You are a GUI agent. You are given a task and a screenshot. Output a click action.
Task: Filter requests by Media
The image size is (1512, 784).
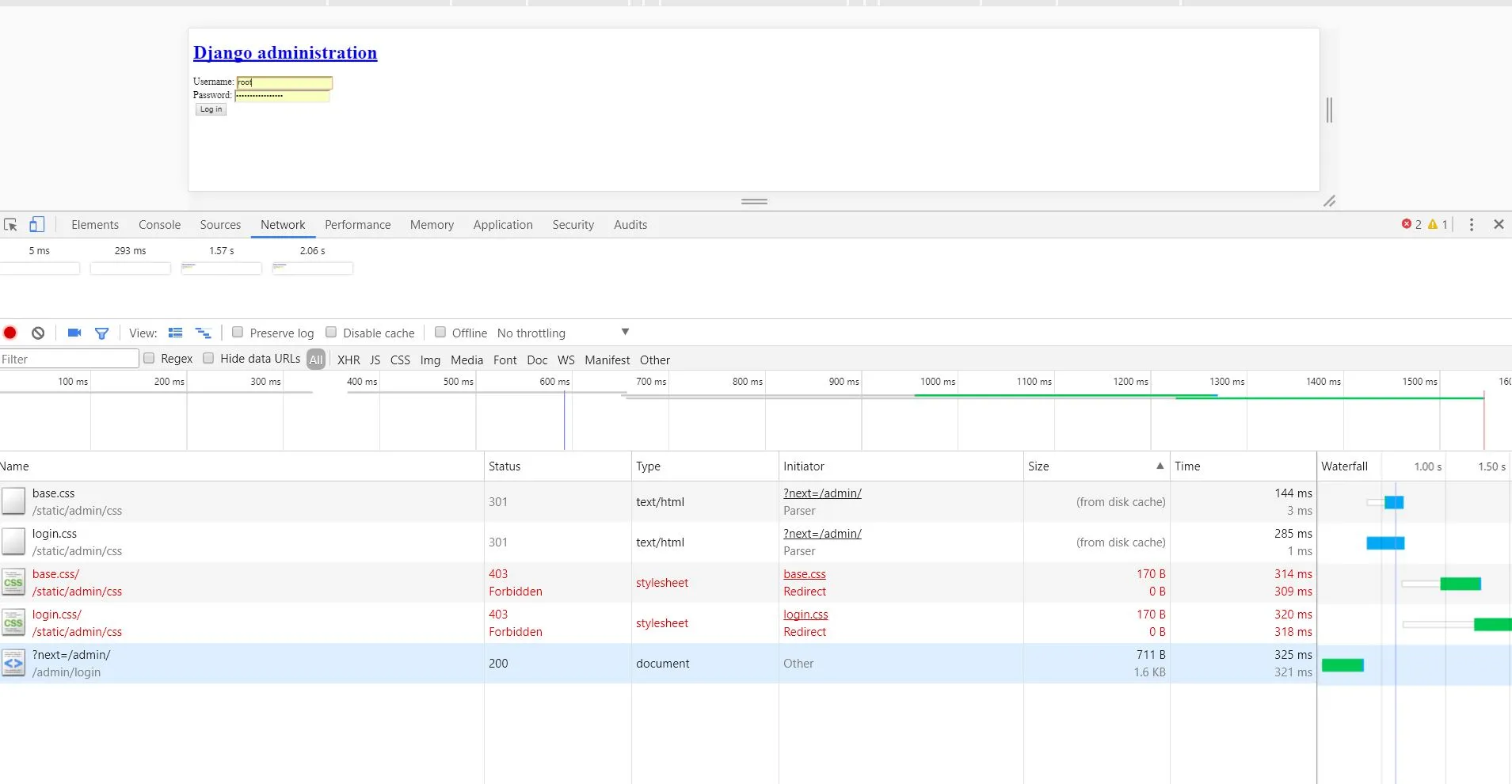click(x=467, y=360)
